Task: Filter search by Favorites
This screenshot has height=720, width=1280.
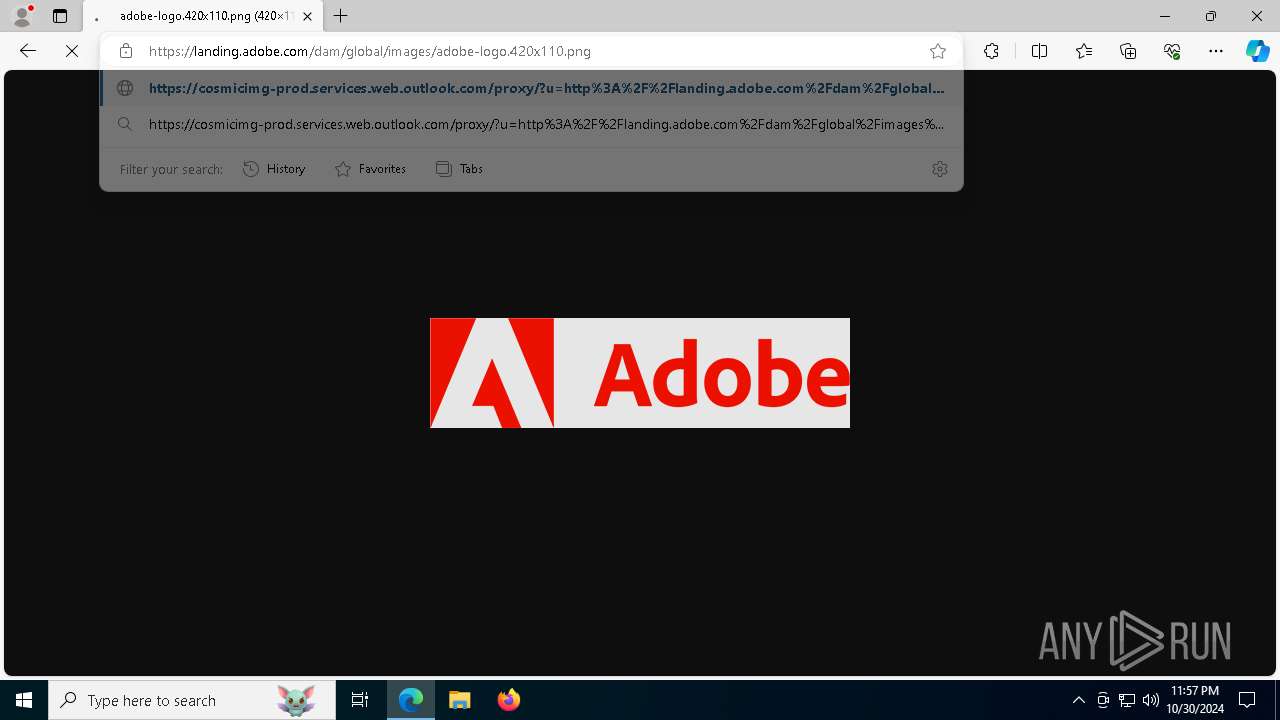Action: coord(370,169)
